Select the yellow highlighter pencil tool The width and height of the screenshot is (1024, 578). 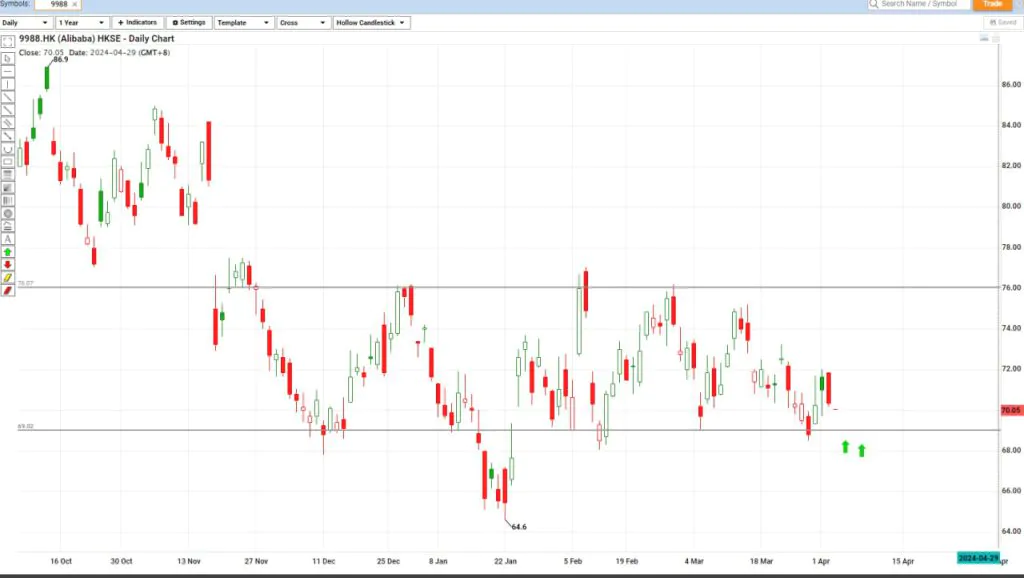pos(8,277)
